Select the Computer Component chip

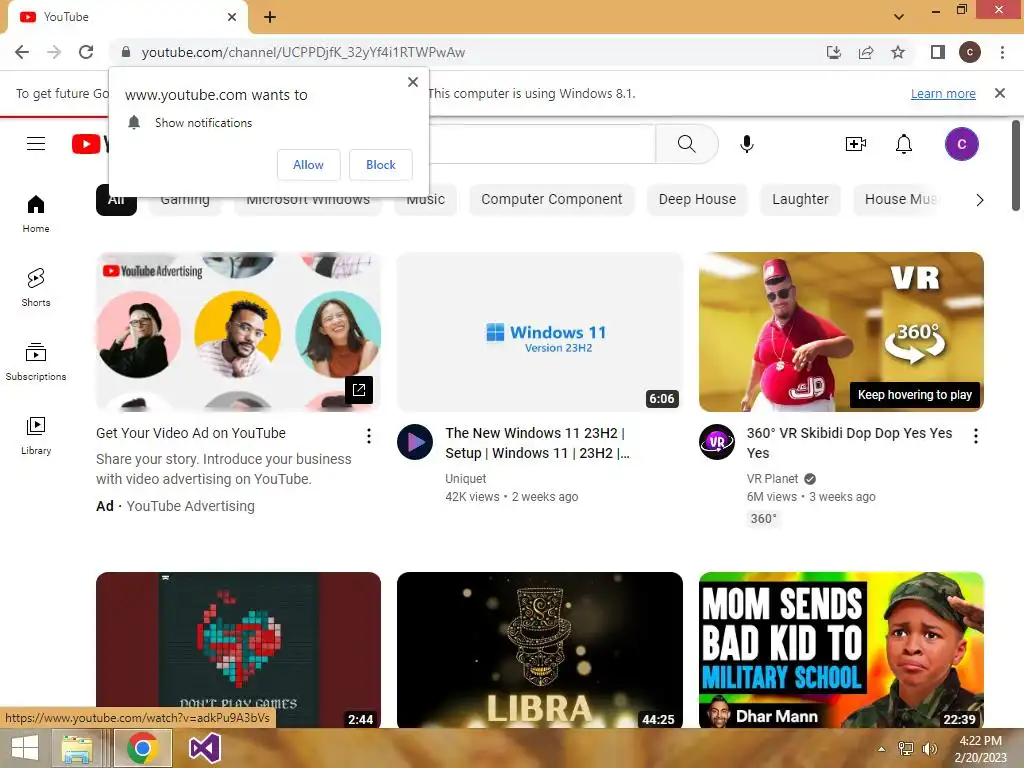point(551,199)
